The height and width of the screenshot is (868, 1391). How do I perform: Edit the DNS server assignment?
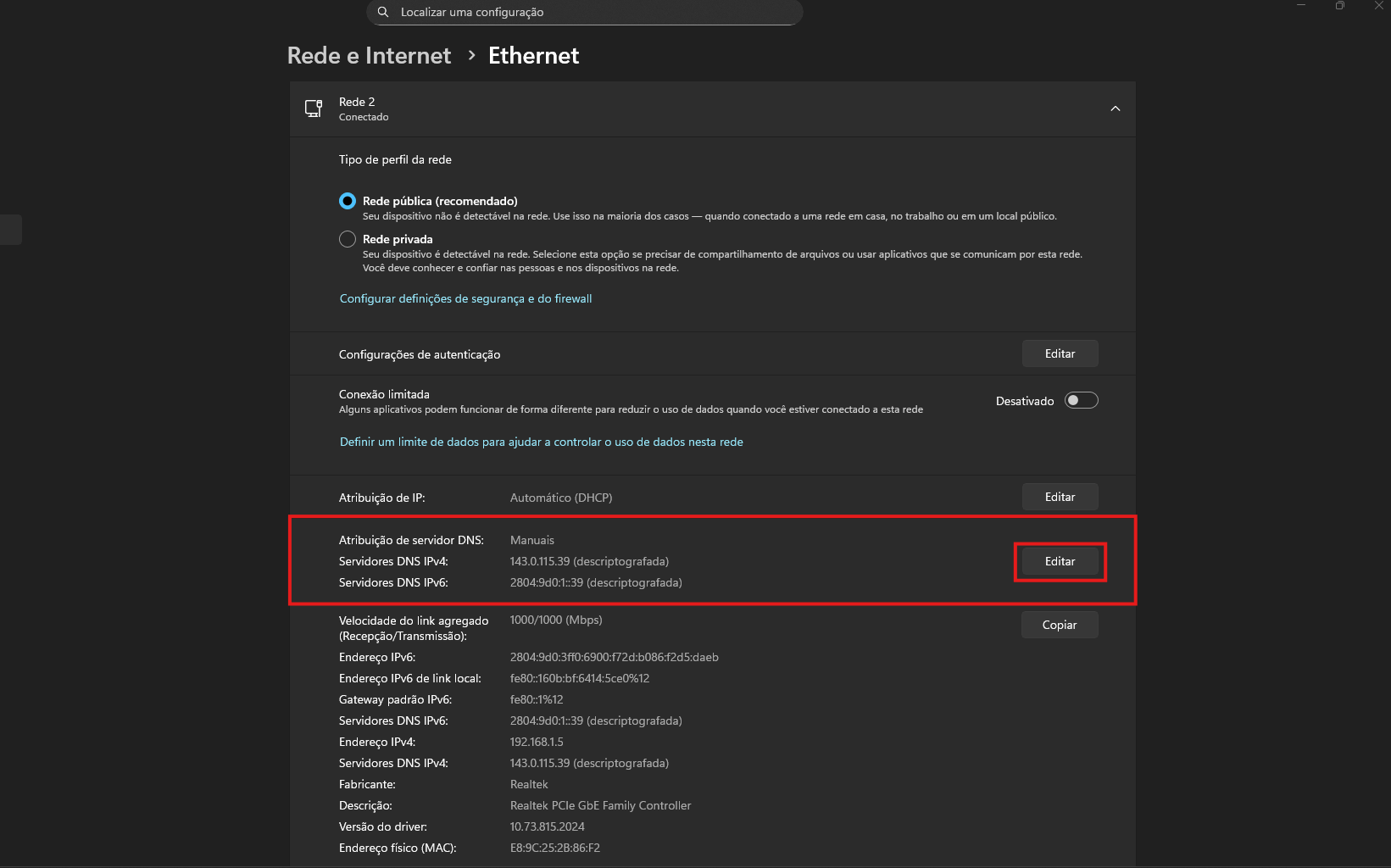tap(1060, 561)
